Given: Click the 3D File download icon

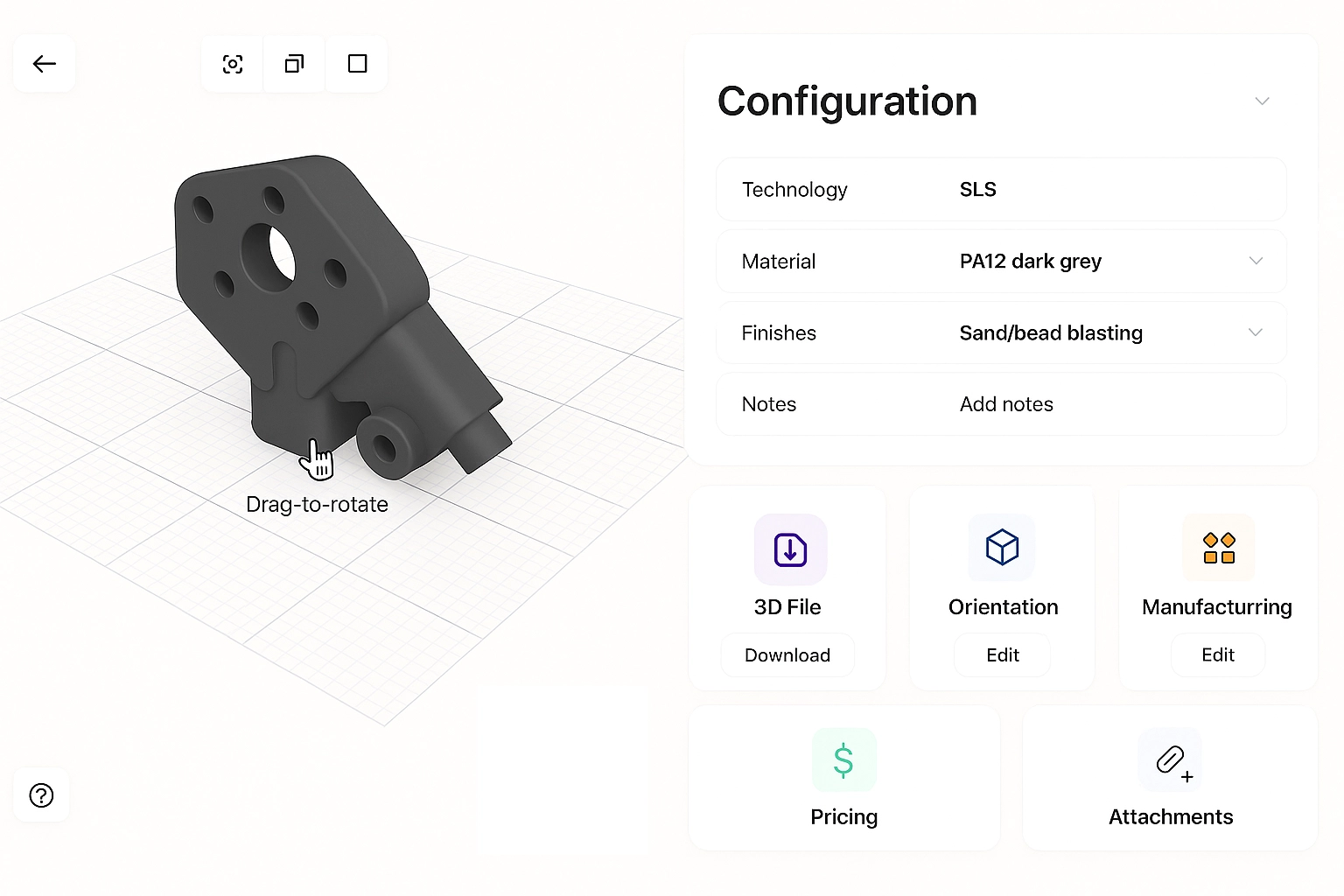Looking at the screenshot, I should 790,549.
